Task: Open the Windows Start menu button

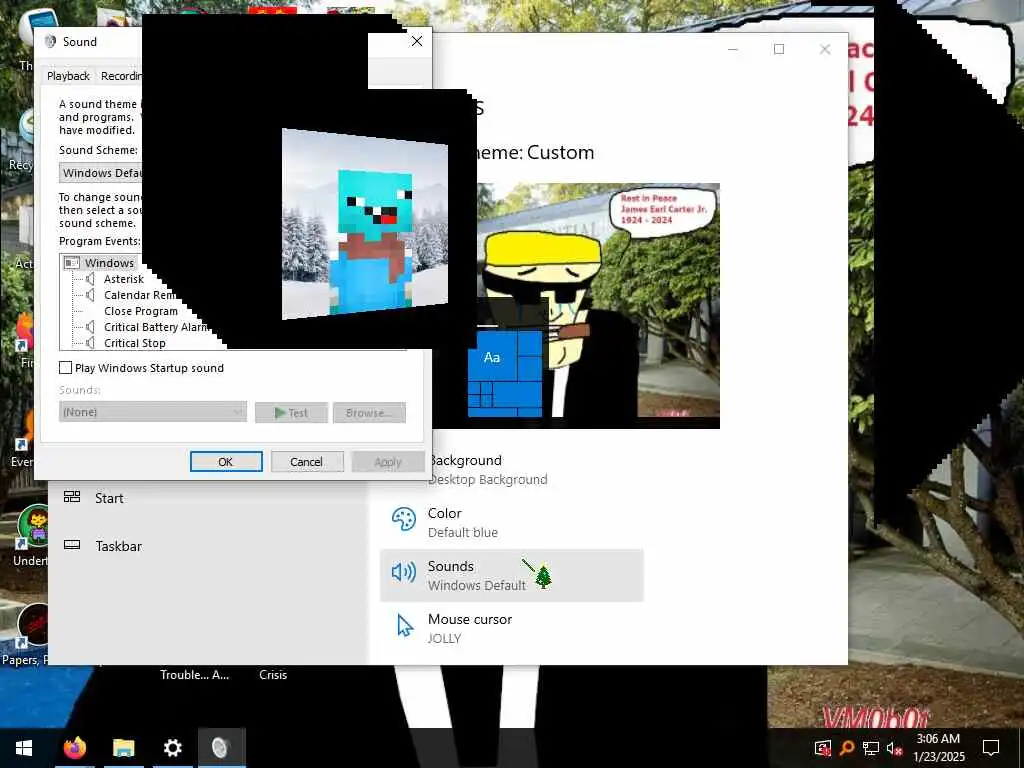Action: 24,748
